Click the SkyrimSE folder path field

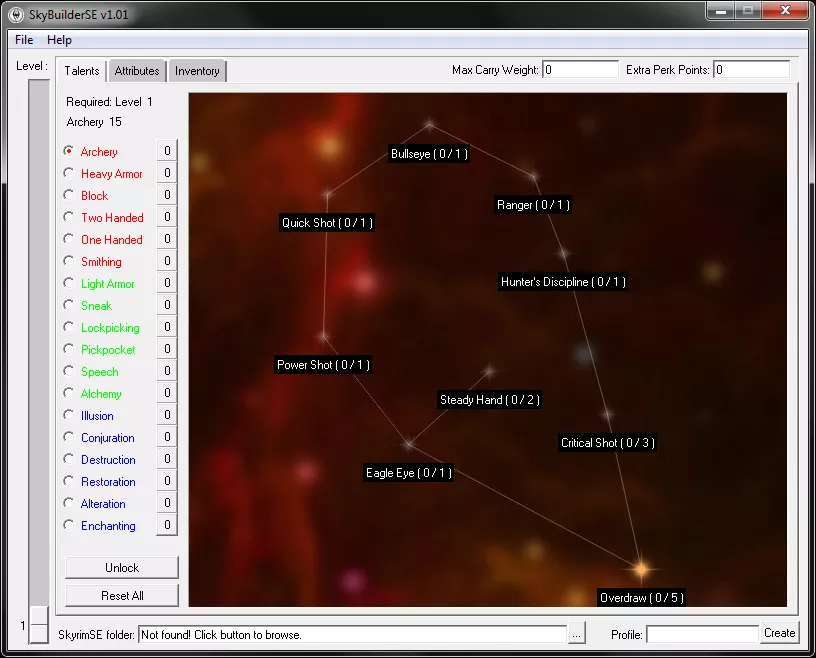pos(352,635)
